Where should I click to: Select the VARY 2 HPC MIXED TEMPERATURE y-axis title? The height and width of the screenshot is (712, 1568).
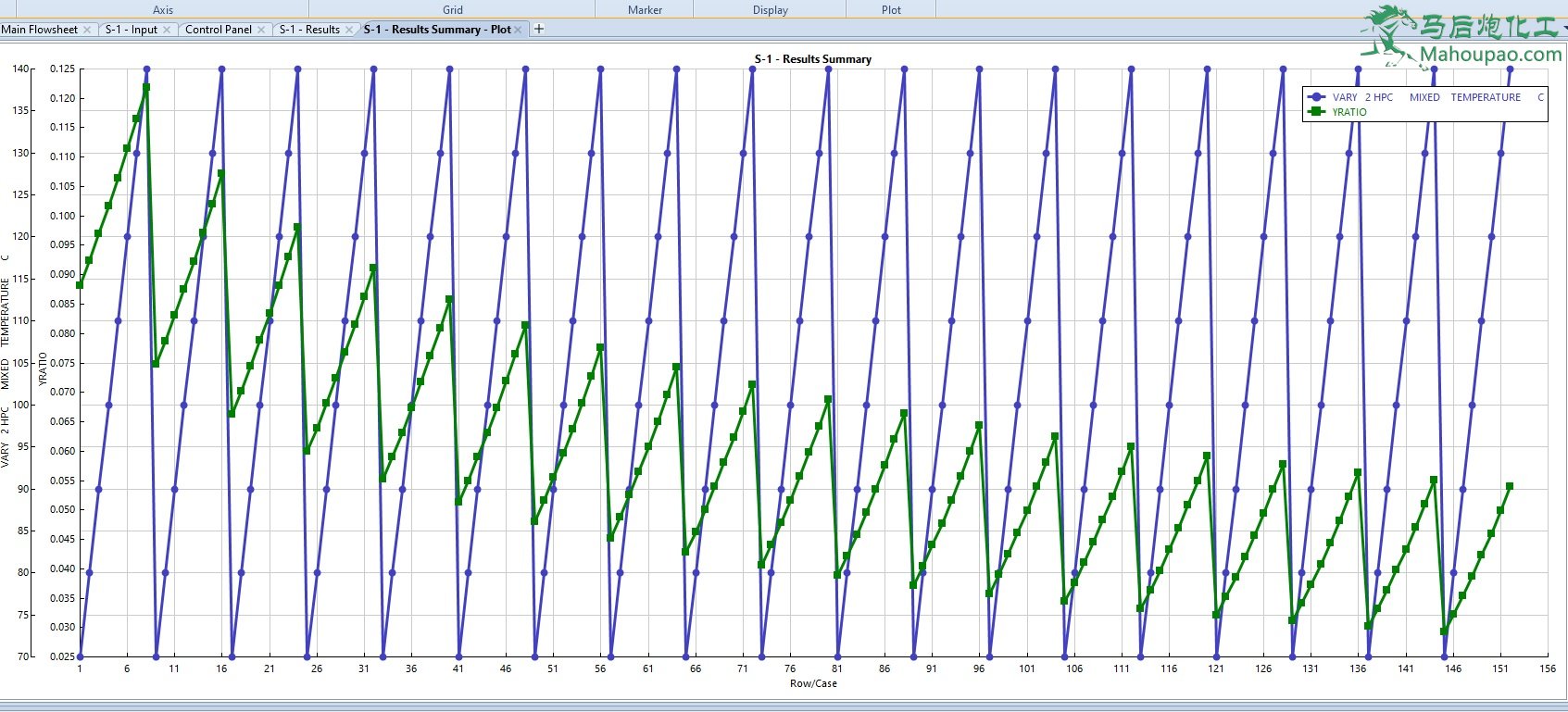click(6, 361)
